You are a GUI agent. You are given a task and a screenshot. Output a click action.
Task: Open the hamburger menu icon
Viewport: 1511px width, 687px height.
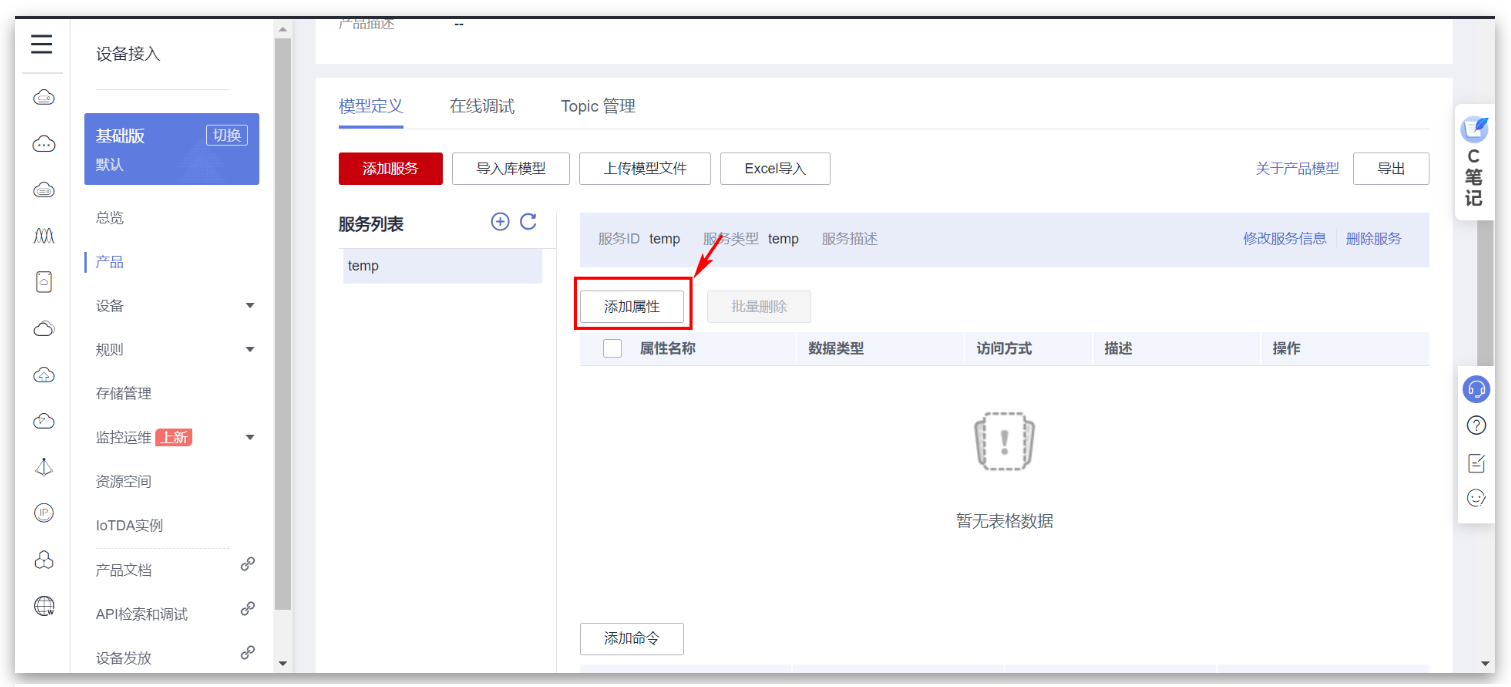(41, 45)
